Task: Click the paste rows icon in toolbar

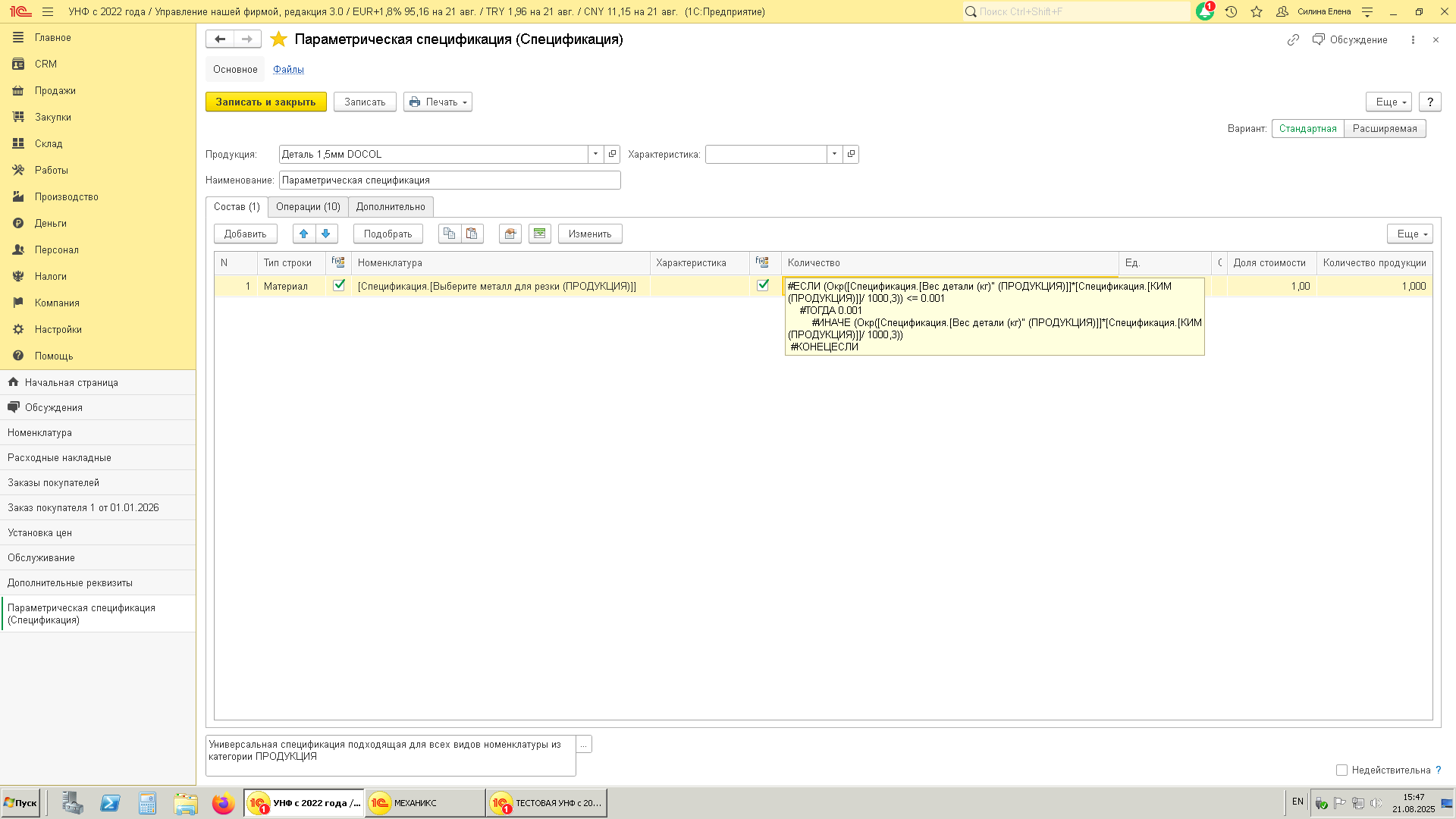Action: [x=472, y=234]
